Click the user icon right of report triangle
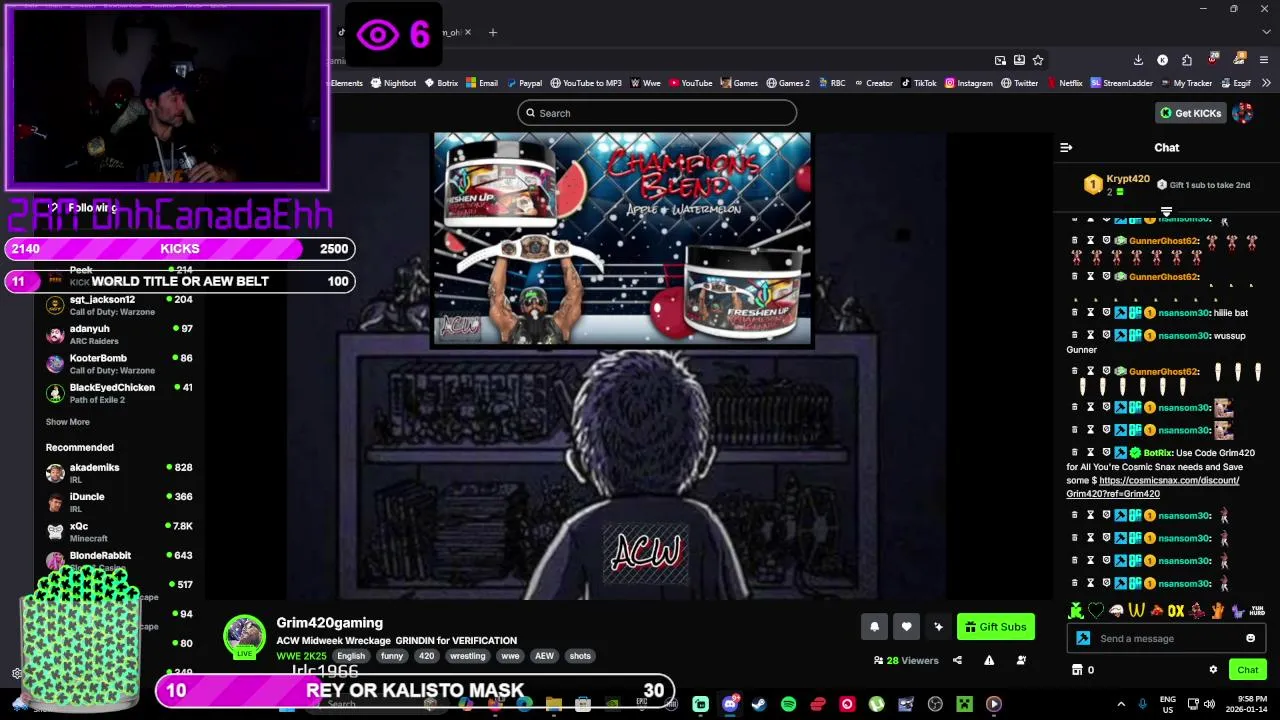Viewport: 1280px width, 720px height. (1021, 660)
